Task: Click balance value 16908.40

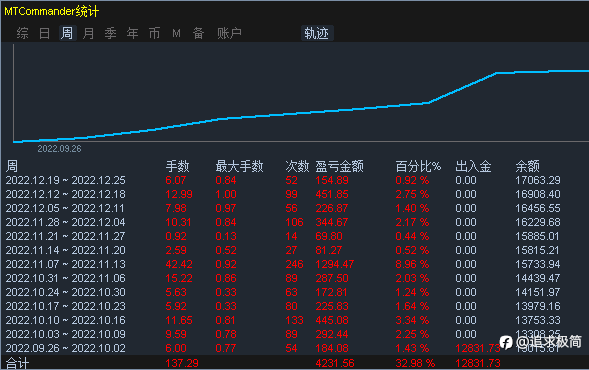Action: [538, 194]
